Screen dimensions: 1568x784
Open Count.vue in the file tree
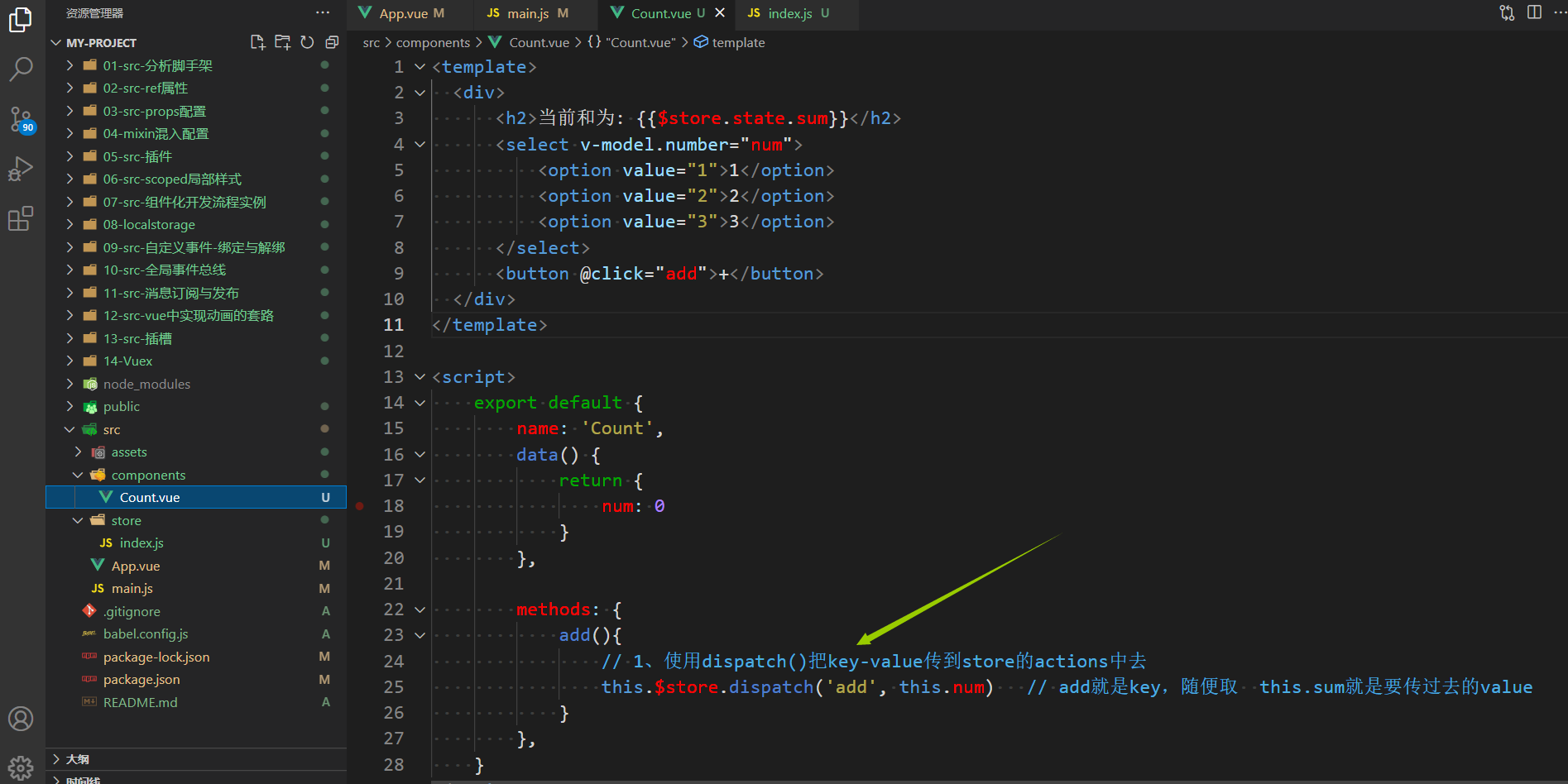pos(196,497)
